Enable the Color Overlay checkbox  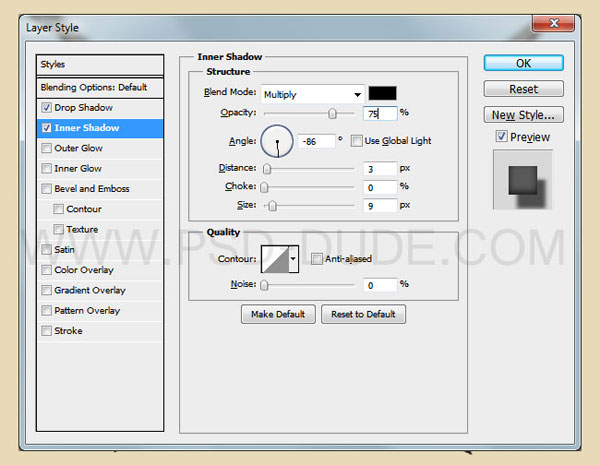coord(46,270)
